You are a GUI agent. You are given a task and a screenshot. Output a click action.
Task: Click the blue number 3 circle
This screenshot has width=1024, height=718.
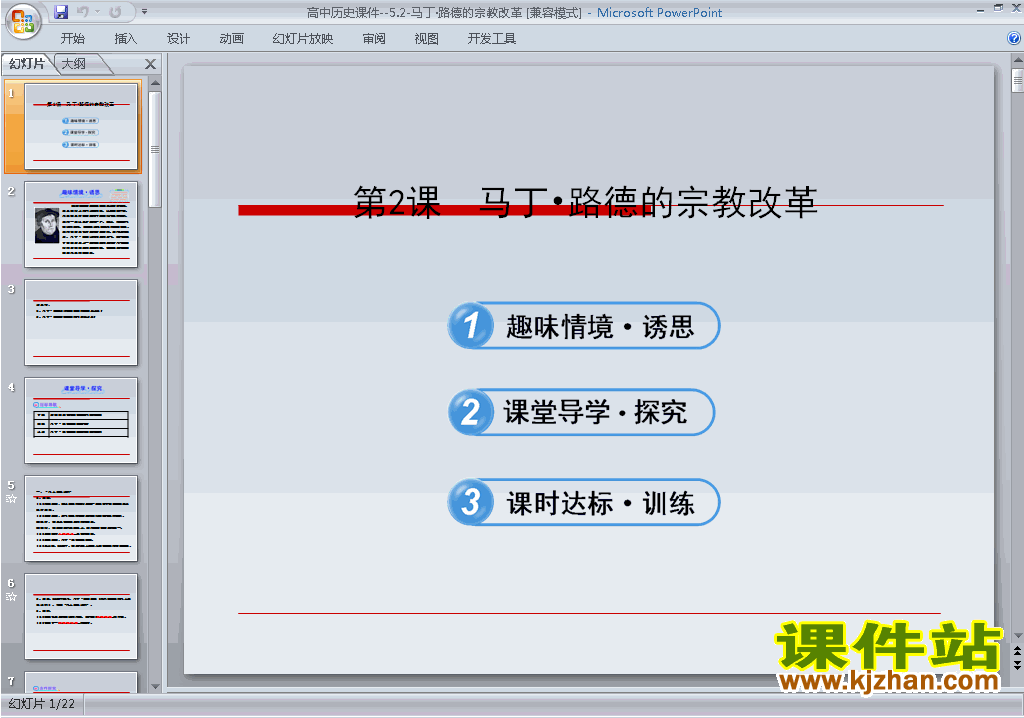pos(471,502)
